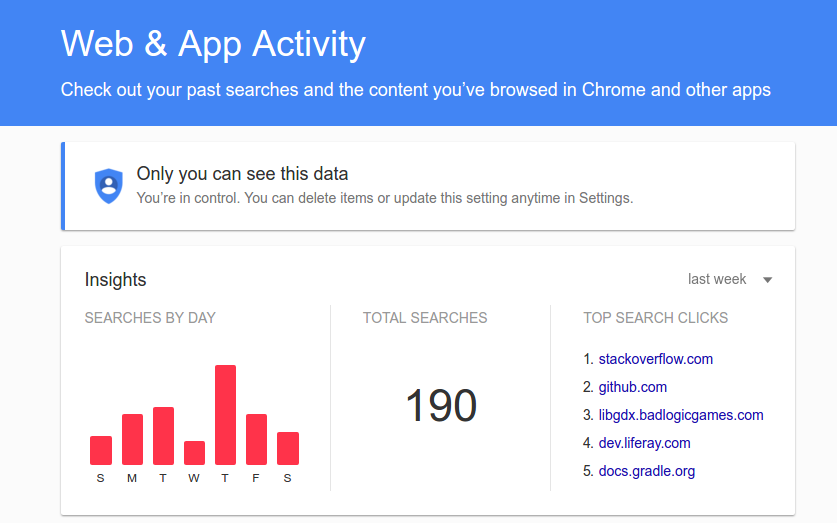Click the Tuesday bar in chart
Screen dimensions: 837x523
coord(163,436)
